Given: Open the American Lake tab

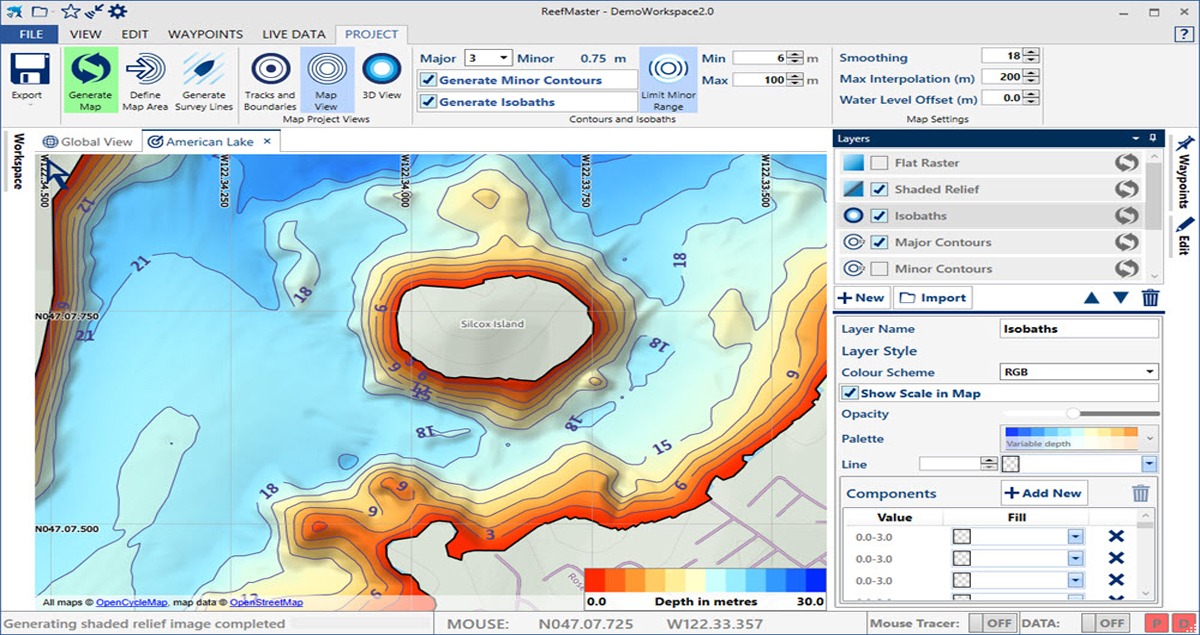Looking at the screenshot, I should [x=210, y=141].
